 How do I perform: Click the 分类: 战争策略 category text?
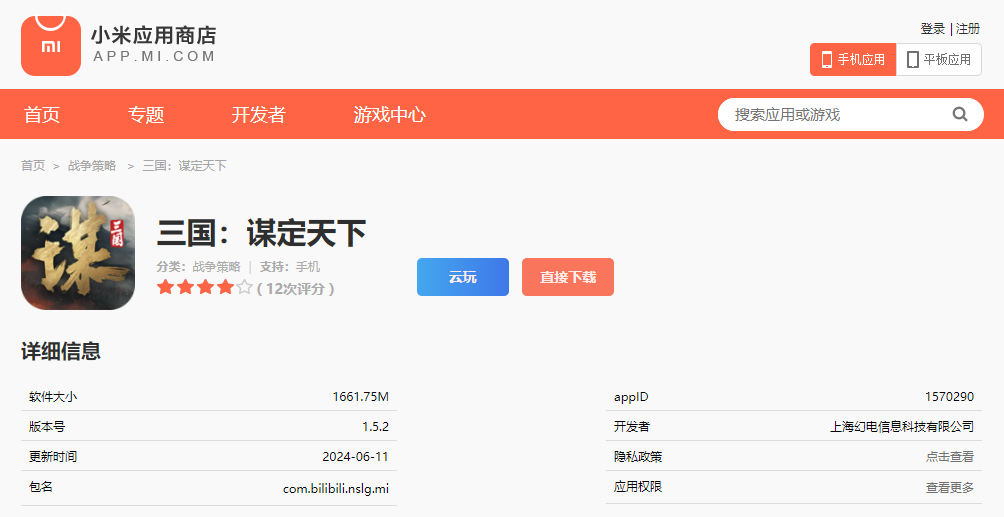tap(198, 267)
